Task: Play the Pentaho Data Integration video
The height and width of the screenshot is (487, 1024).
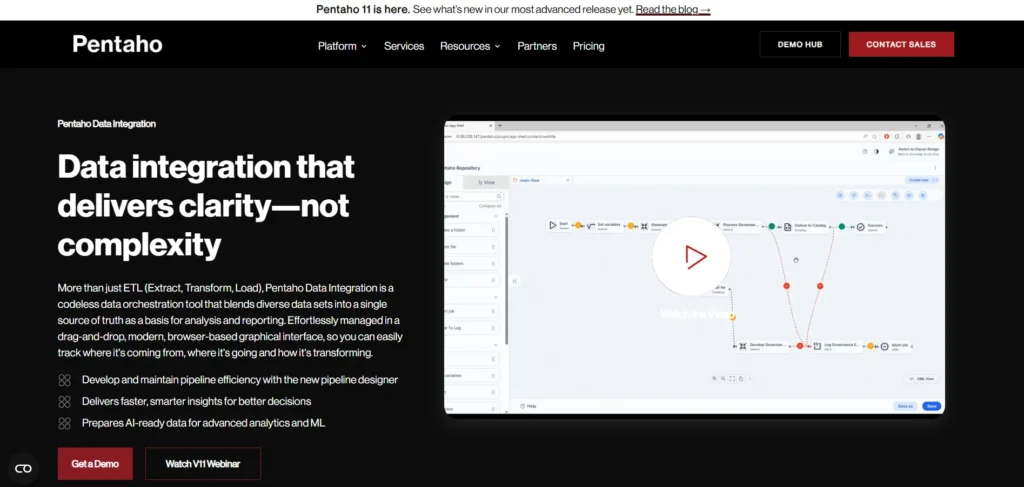Action: (691, 256)
